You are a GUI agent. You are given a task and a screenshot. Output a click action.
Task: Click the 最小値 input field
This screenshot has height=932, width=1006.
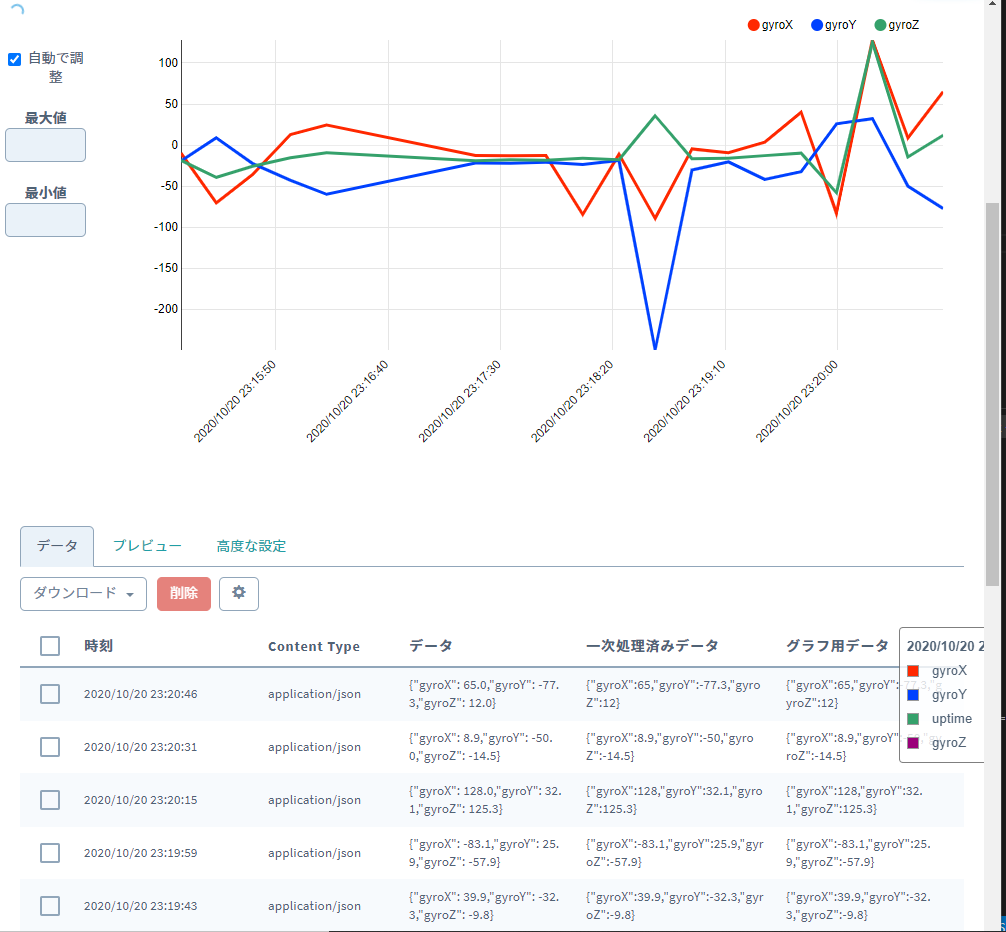pos(46,220)
